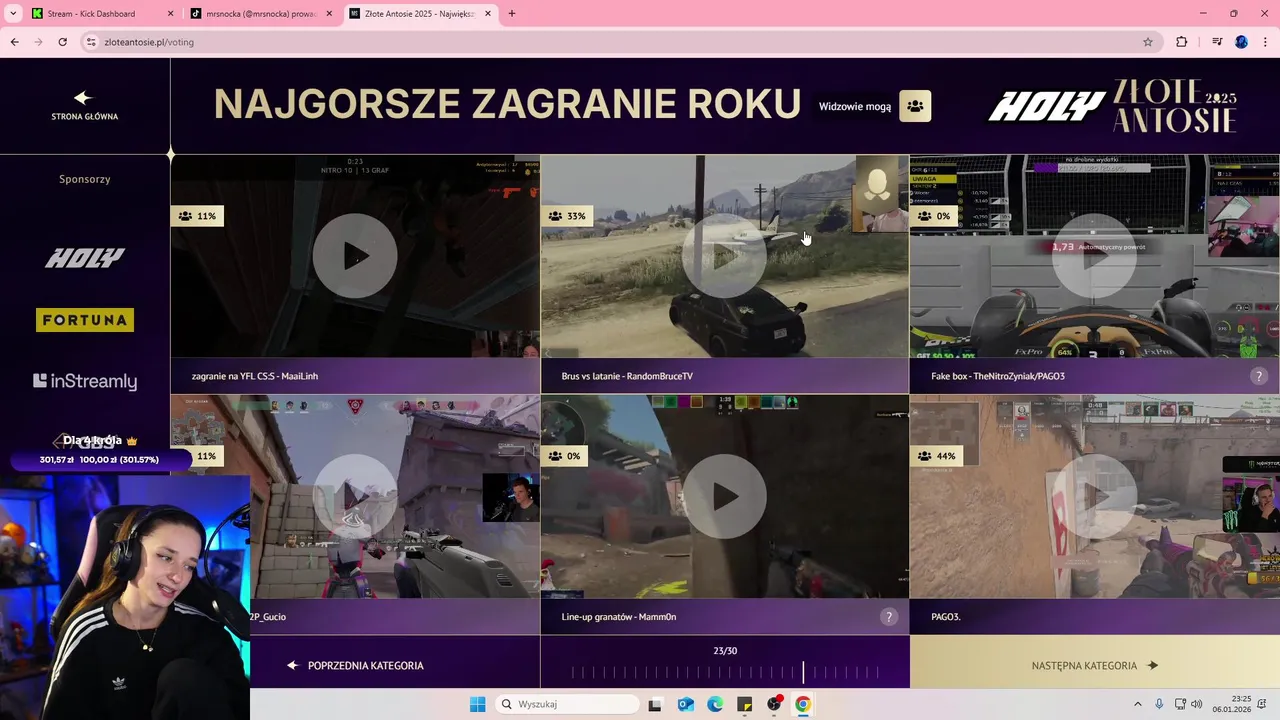Reload the current page

tap(62, 42)
